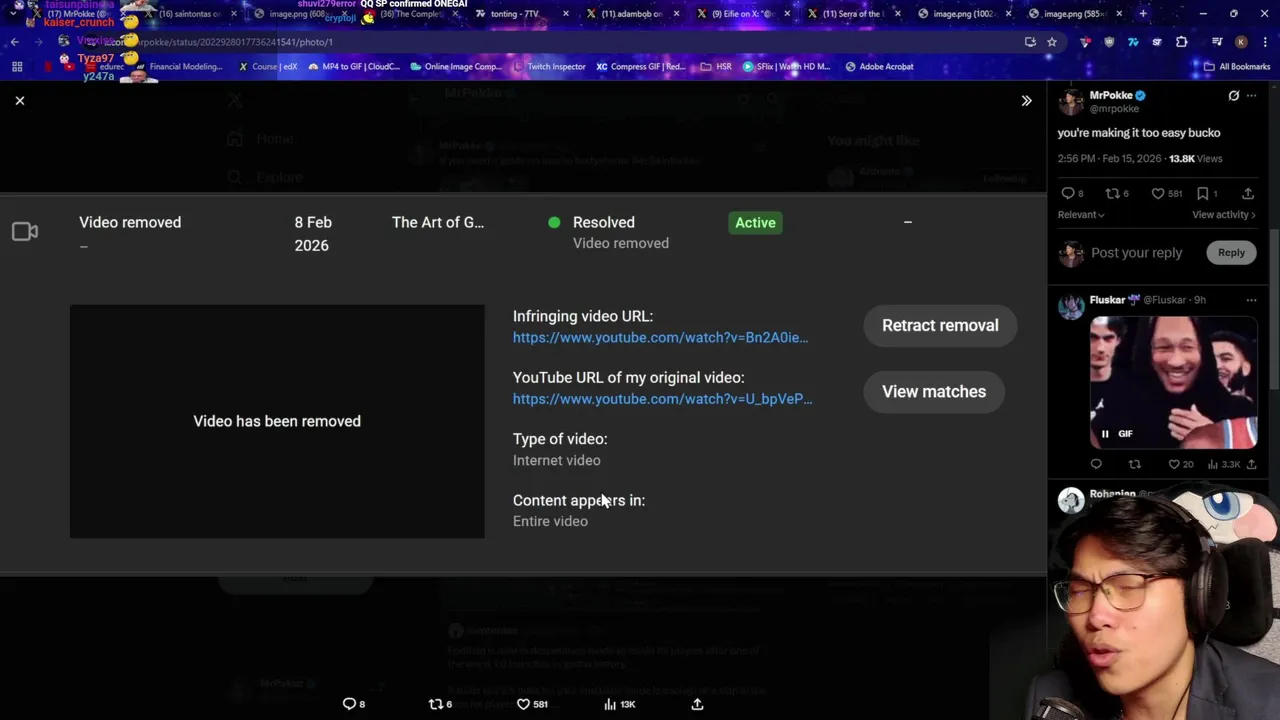Click the share icon below the photo

697,704
